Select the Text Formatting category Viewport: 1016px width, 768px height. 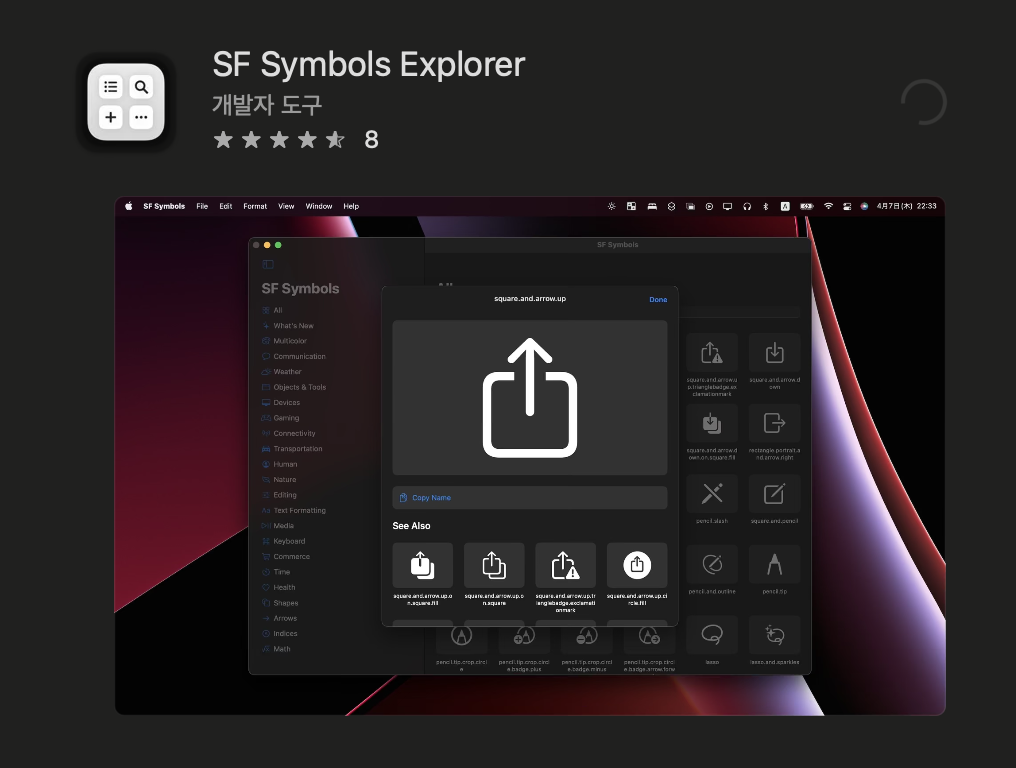point(294,511)
